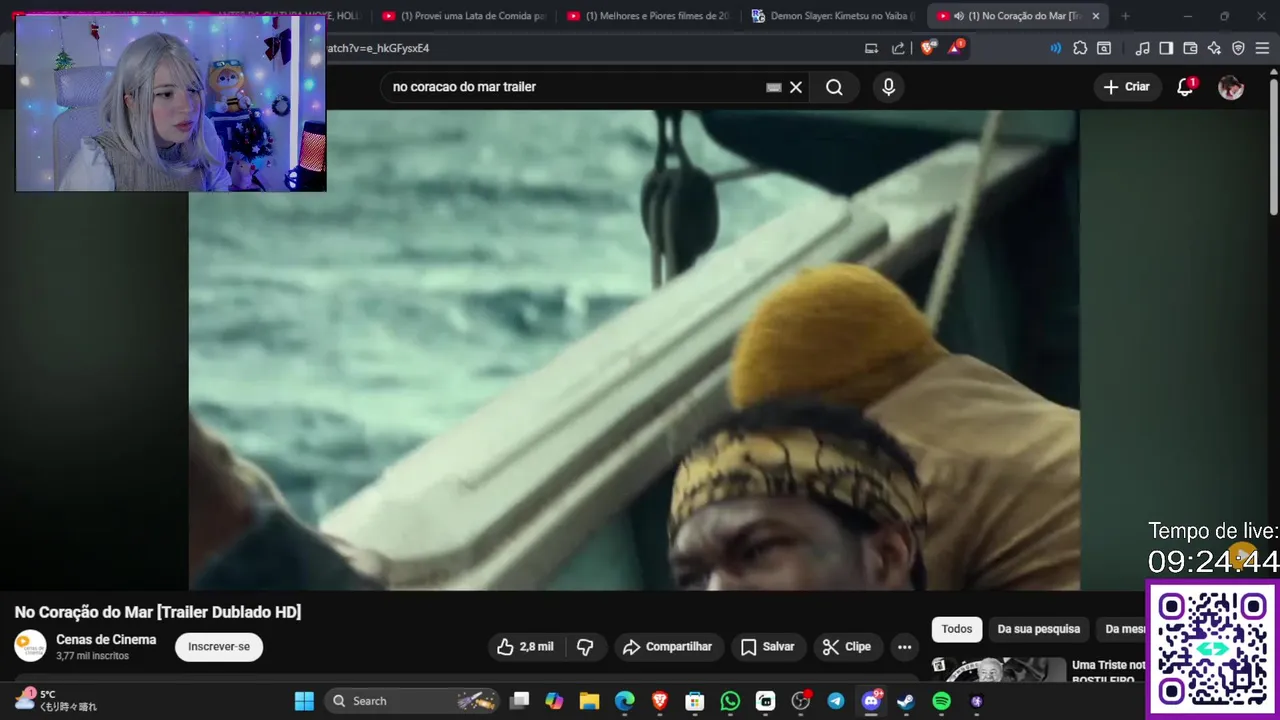The height and width of the screenshot is (720, 1280).
Task: Open the on-screen keyboard icon in search box
Action: coord(773,87)
